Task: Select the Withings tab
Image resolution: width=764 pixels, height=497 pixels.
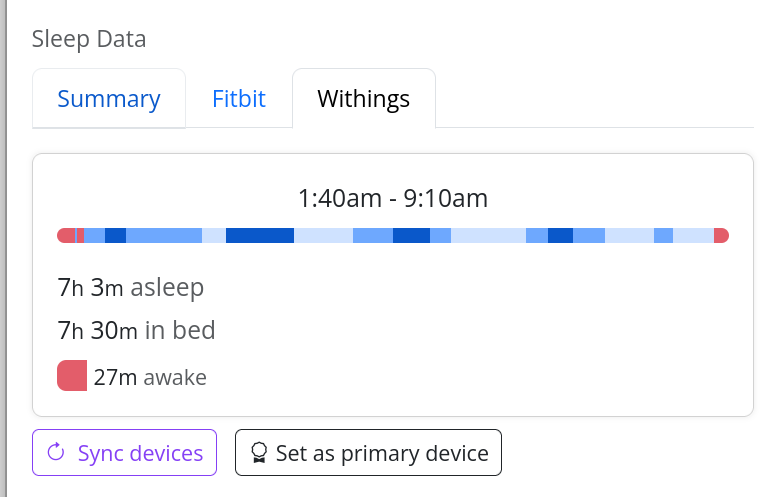Action: click(x=363, y=99)
